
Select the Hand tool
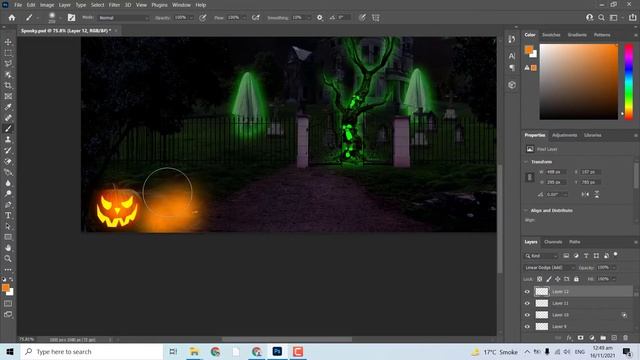[8, 247]
